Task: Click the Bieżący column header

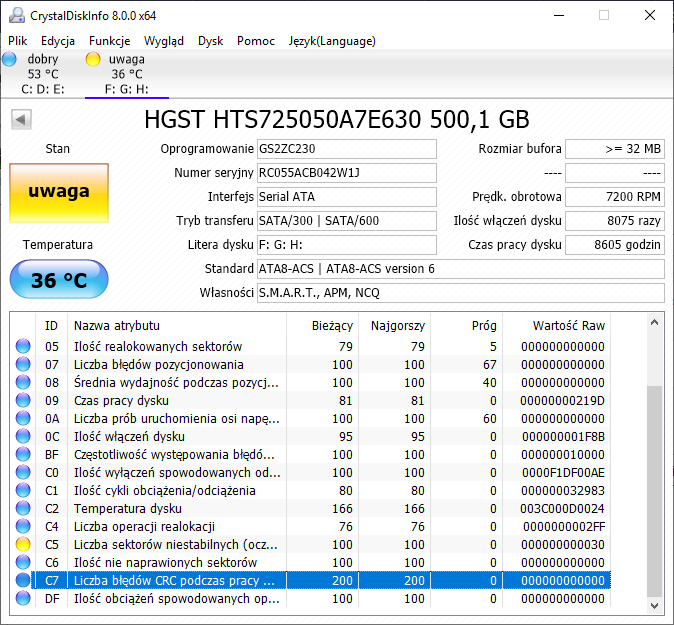Action: click(x=322, y=326)
